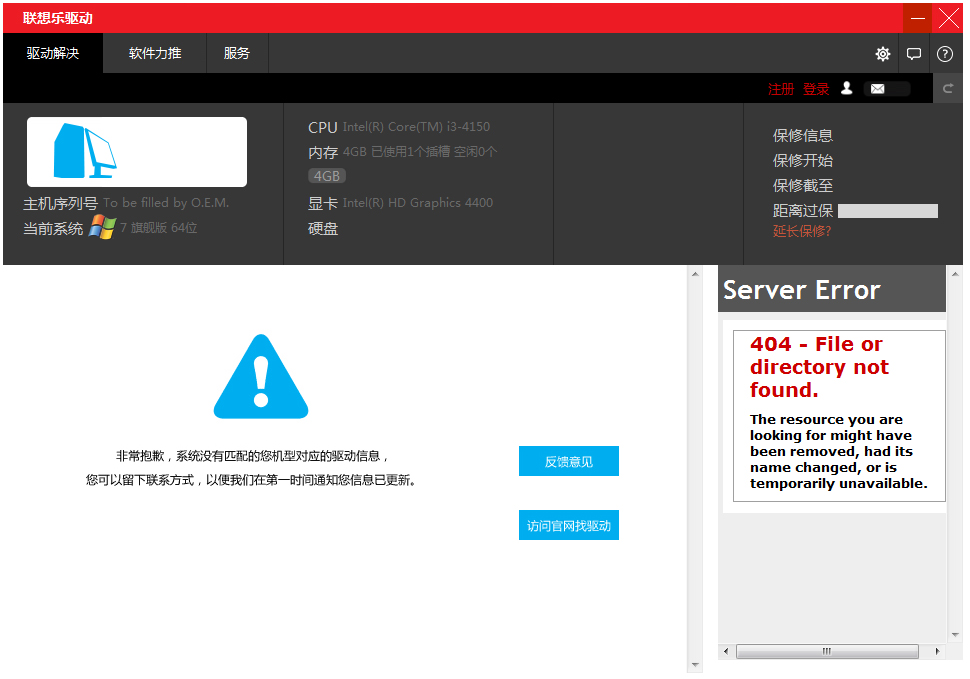Open help via question mark icon
970x679 pixels.
point(945,54)
